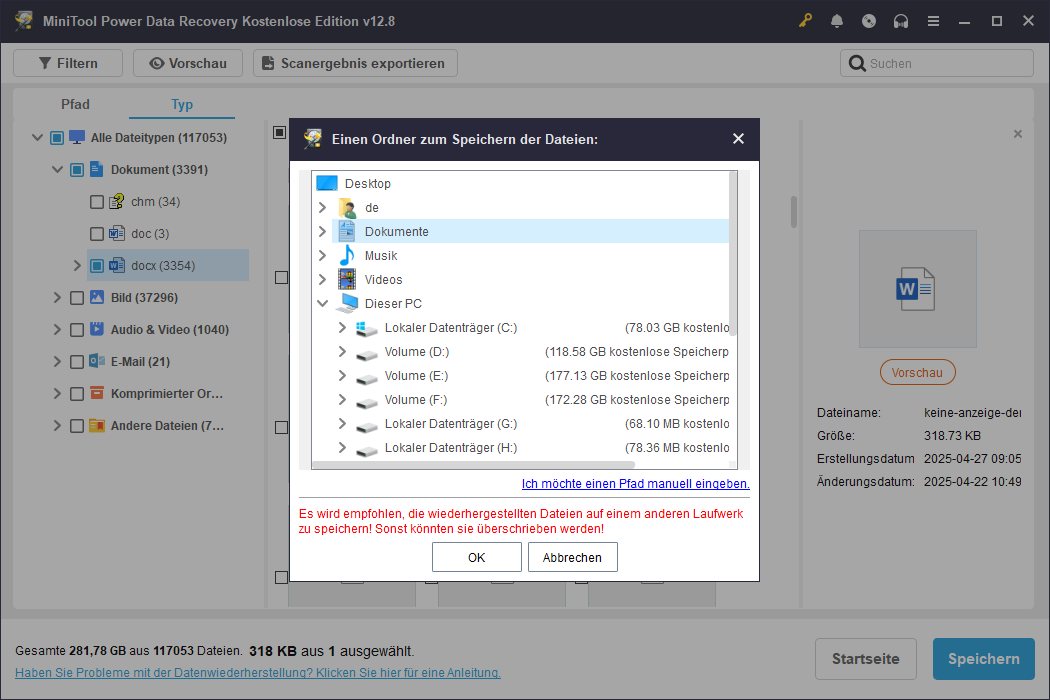This screenshot has width=1050, height=700.
Task: Open the hamburger menu icon
Action: 933,20
